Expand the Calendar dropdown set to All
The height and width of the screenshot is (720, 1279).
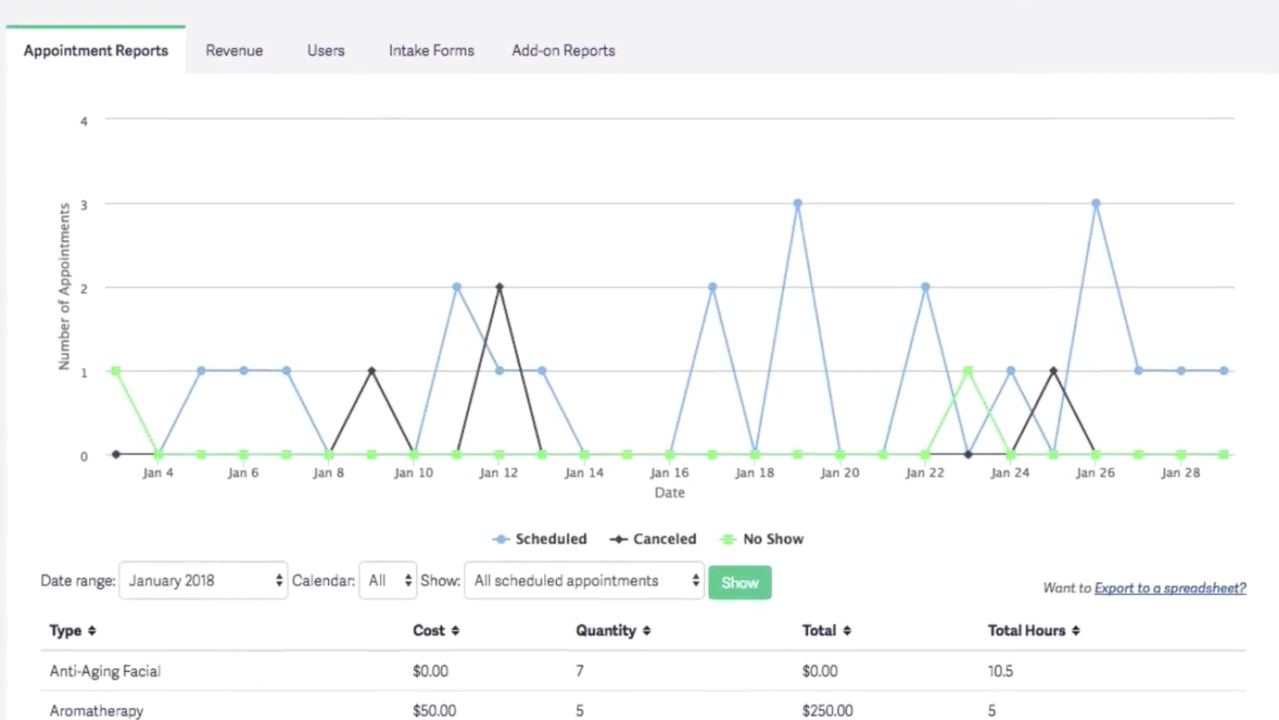click(388, 581)
